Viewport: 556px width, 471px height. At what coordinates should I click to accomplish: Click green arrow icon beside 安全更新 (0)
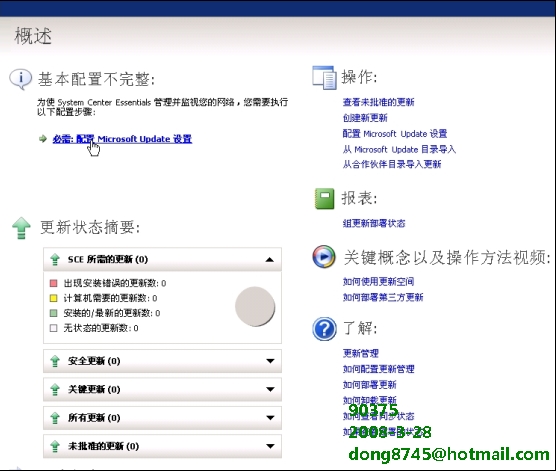55,361
